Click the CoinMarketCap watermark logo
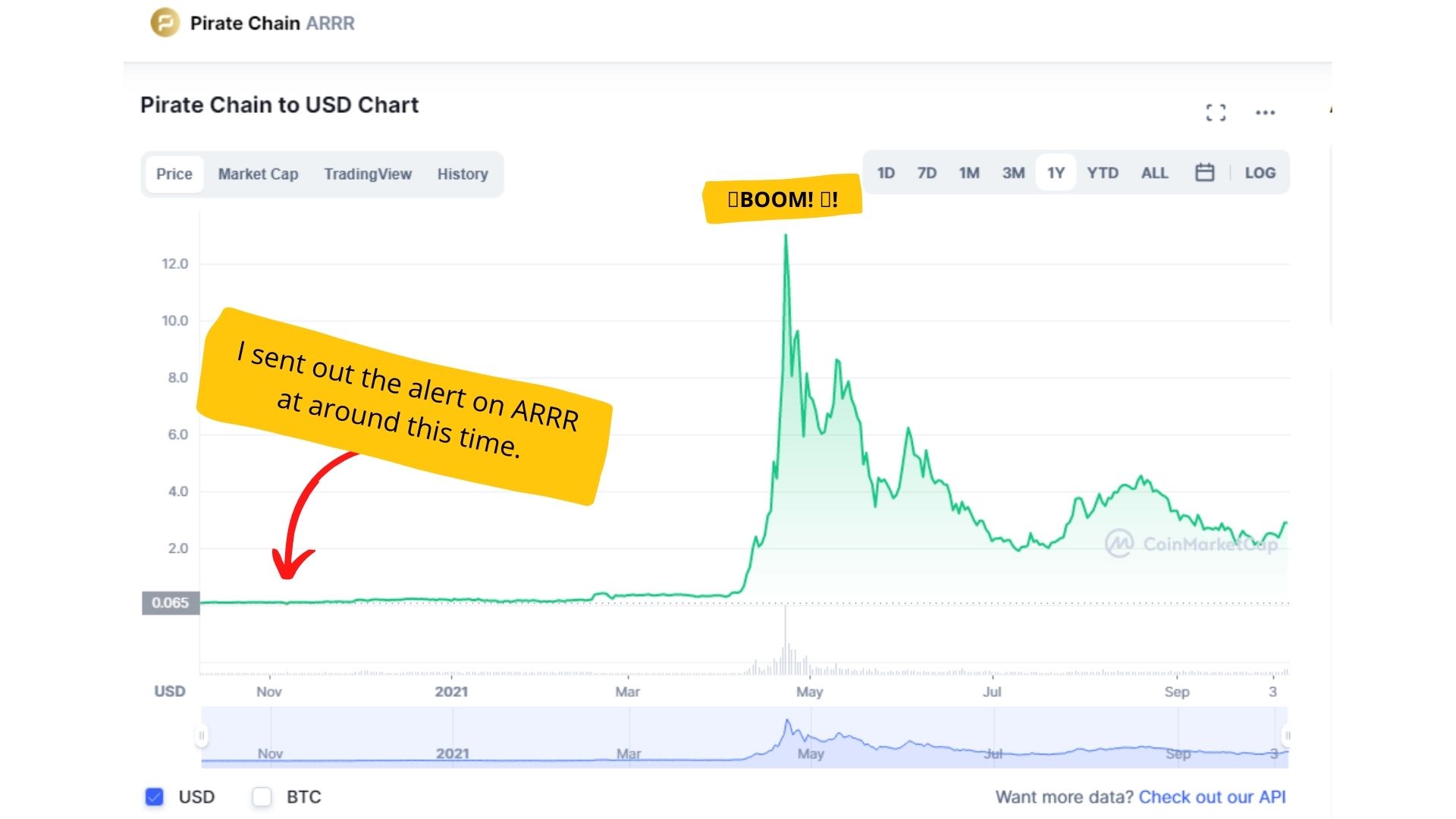1456x819 pixels. tap(1191, 544)
